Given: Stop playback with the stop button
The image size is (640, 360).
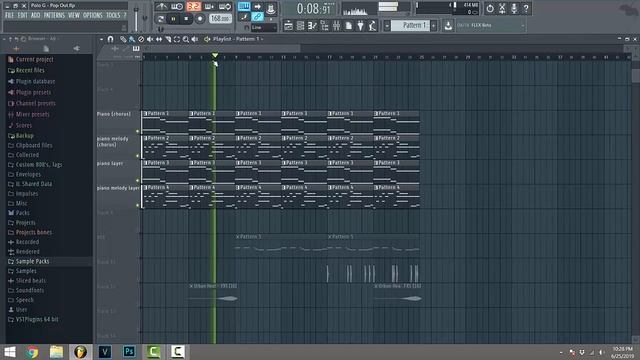Looking at the screenshot, I should point(187,19).
